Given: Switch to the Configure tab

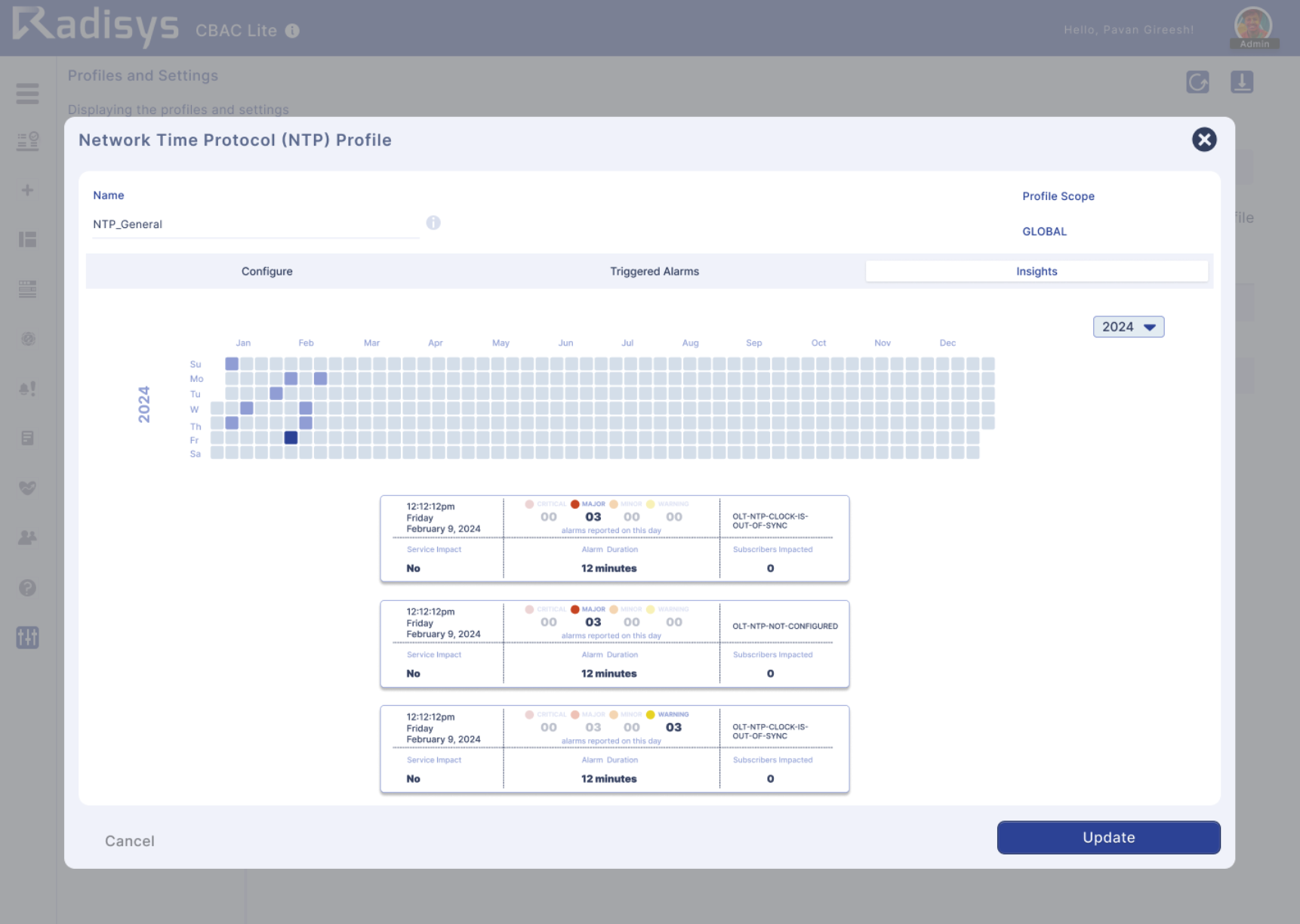Looking at the screenshot, I should point(266,272).
